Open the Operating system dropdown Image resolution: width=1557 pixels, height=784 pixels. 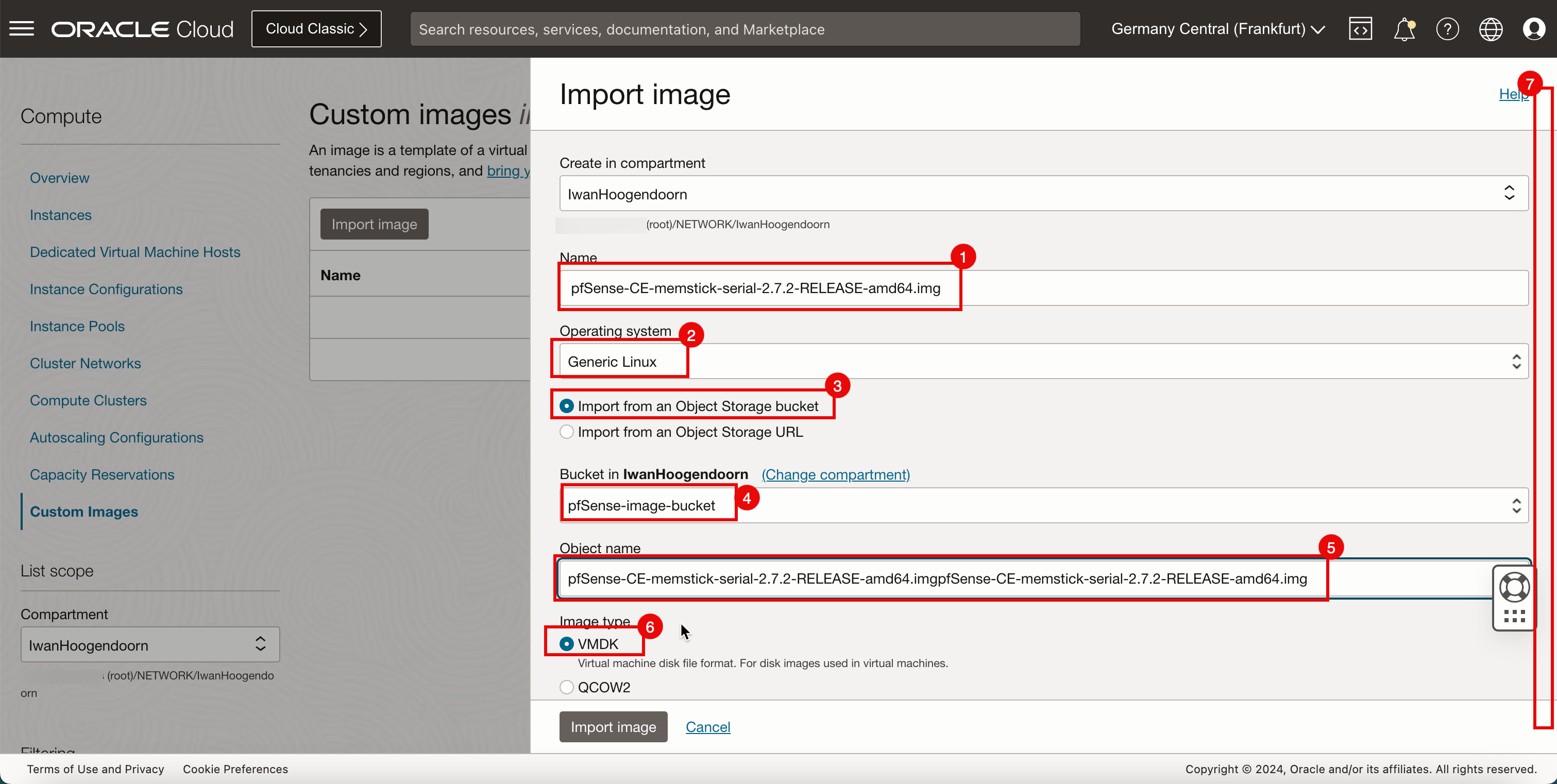[x=1043, y=362]
